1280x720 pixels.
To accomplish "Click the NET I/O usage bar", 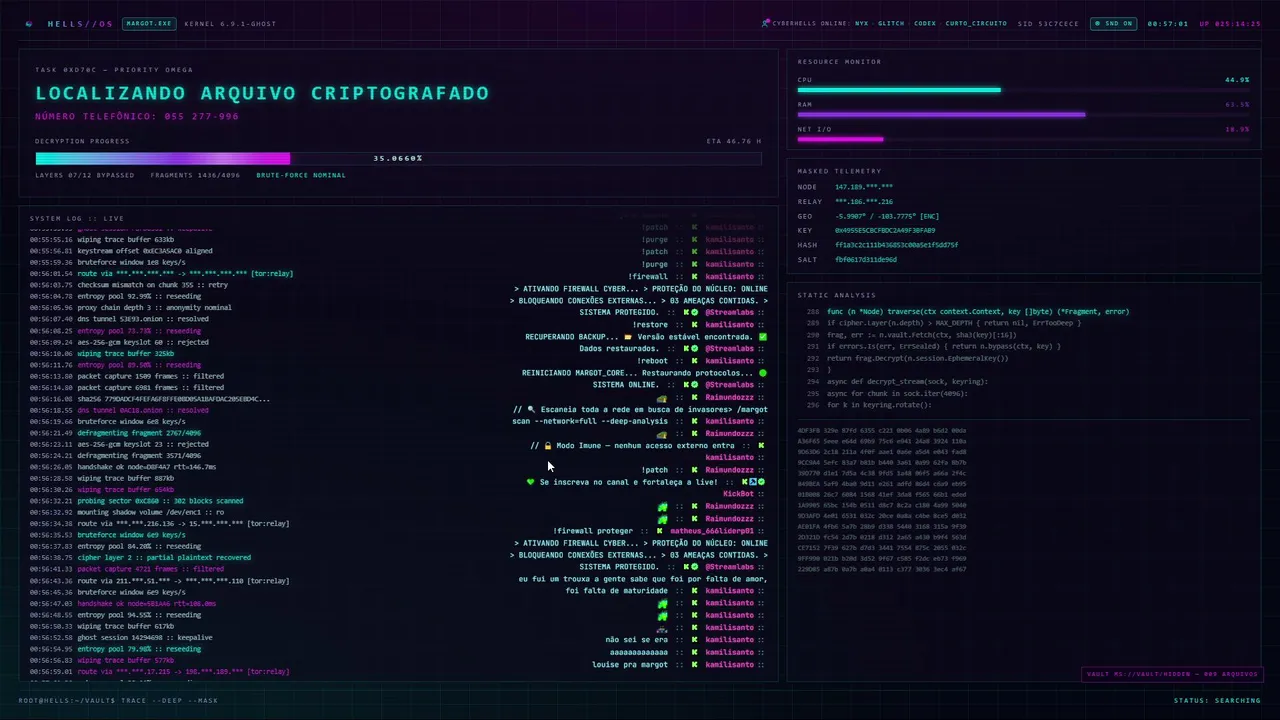I will (x=1023, y=139).
